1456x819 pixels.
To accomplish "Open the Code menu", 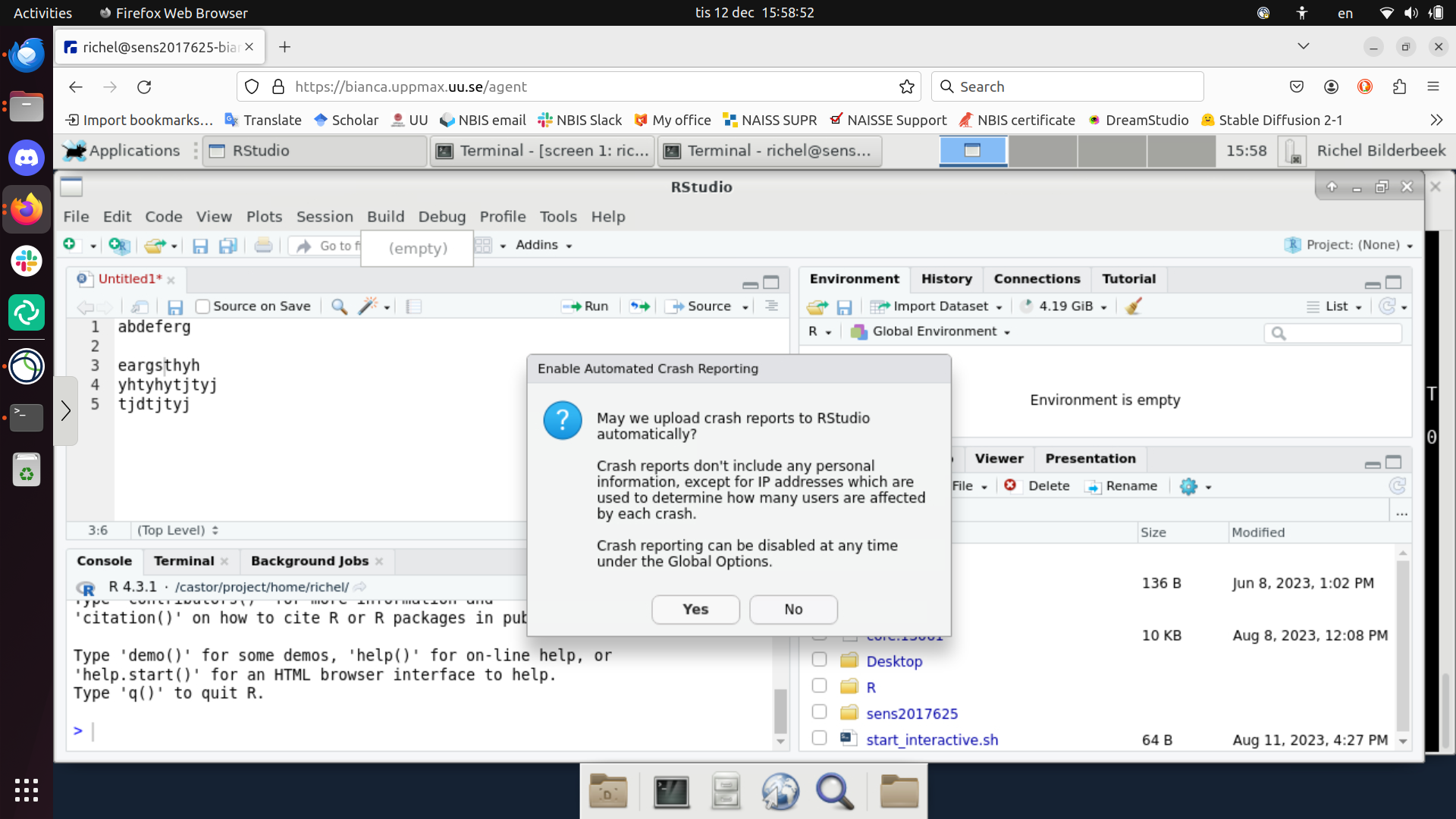I will pos(164,216).
